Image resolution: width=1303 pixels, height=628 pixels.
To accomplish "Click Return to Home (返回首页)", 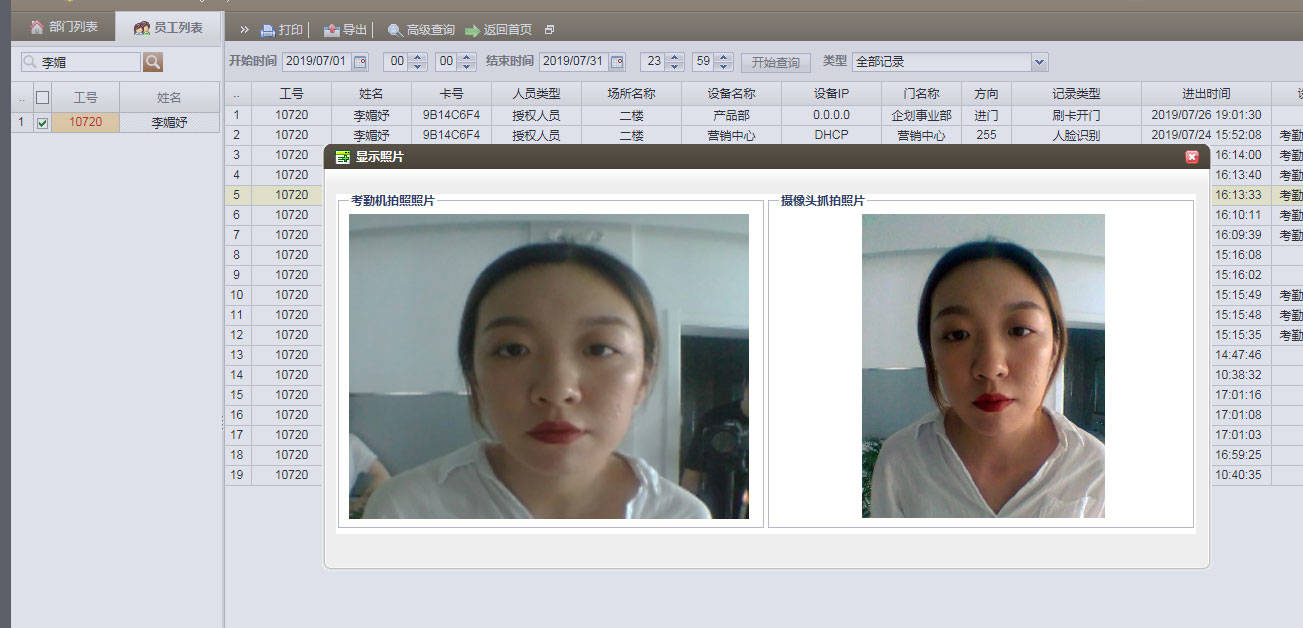I will point(498,30).
